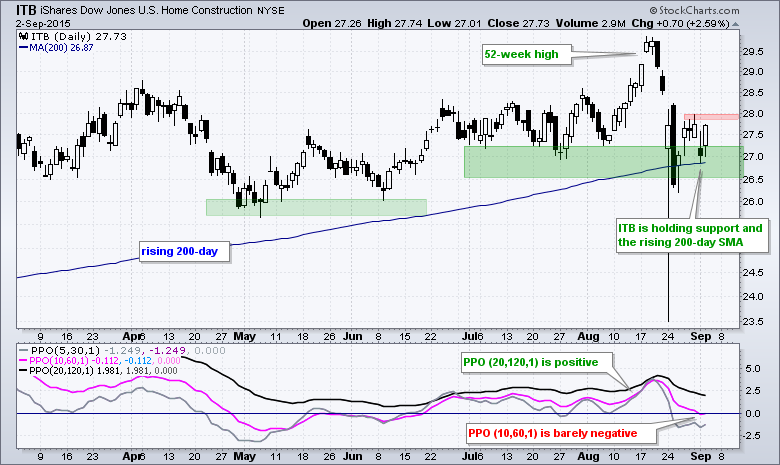Click the 26.0 price axis label

coord(752,201)
